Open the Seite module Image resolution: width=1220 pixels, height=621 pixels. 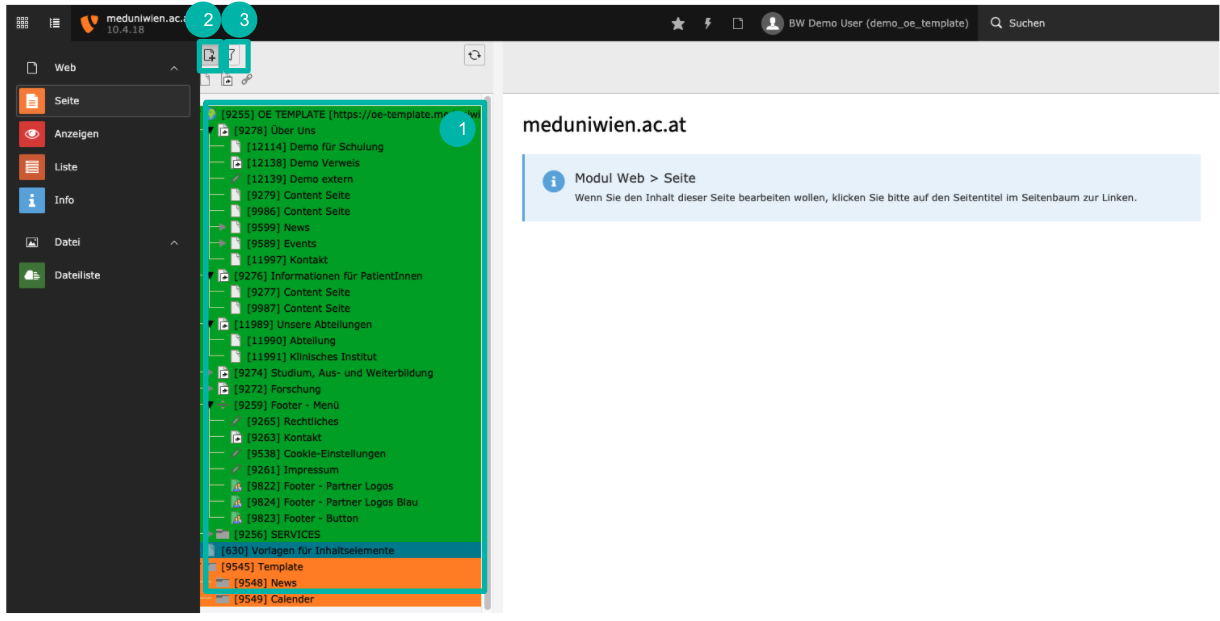tap(104, 101)
